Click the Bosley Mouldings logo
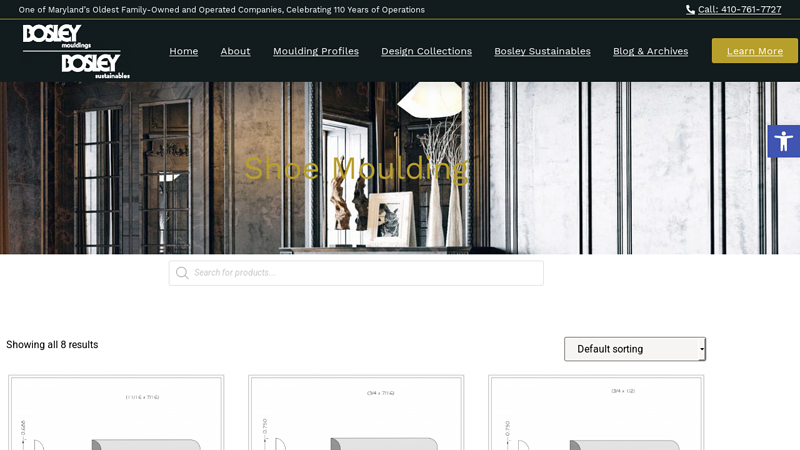The height and width of the screenshot is (450, 800). pyautogui.click(x=56, y=37)
